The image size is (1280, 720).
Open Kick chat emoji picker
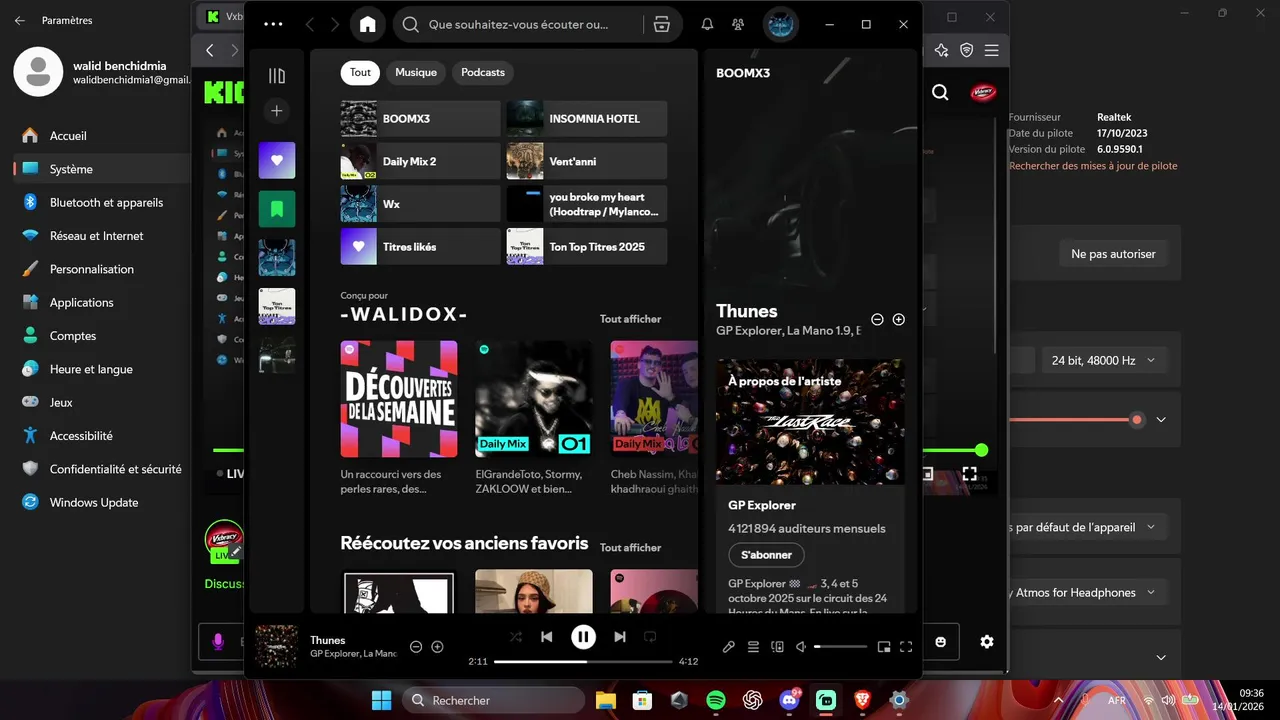tap(940, 642)
